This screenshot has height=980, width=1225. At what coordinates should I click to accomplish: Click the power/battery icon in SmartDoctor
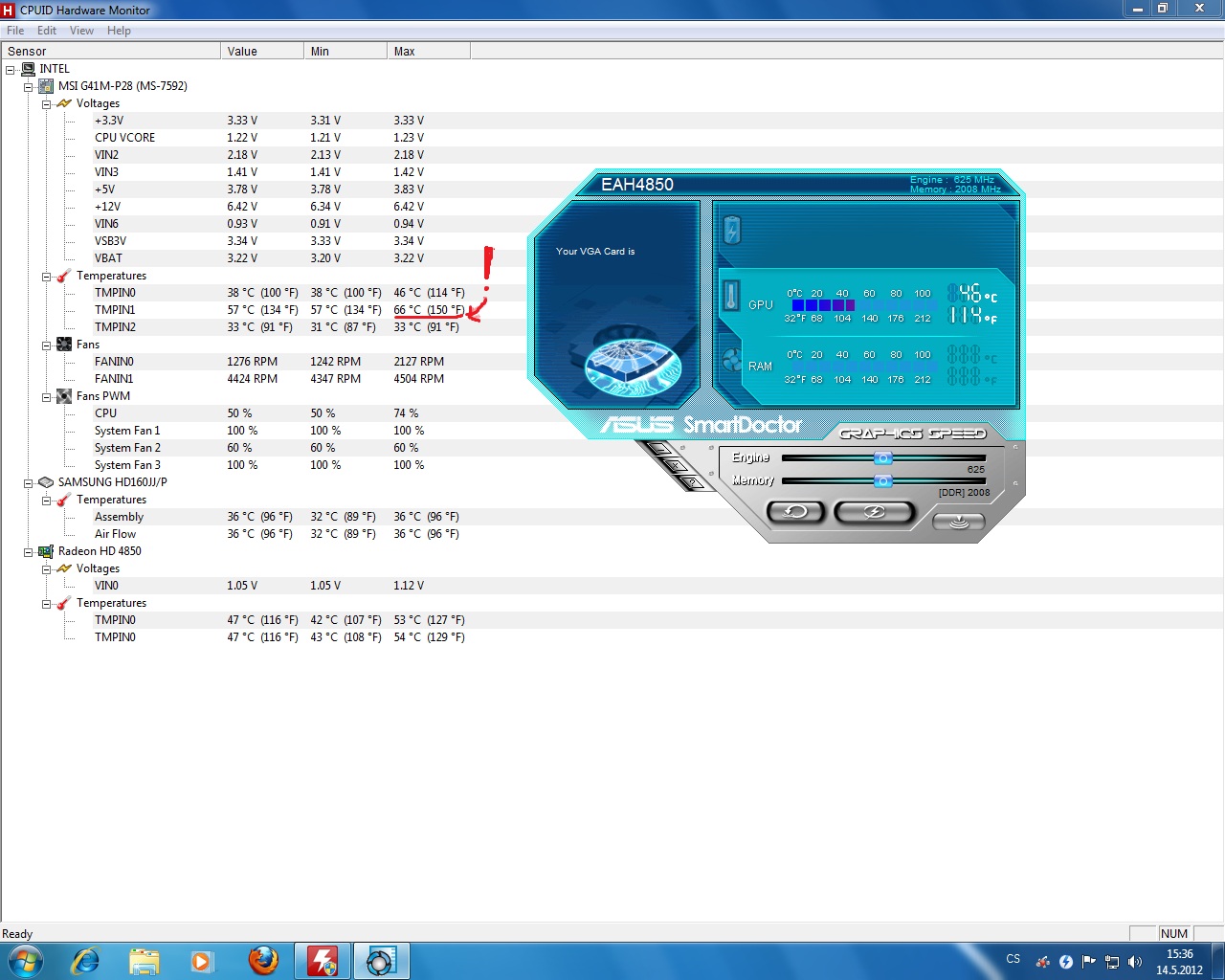coord(732,230)
